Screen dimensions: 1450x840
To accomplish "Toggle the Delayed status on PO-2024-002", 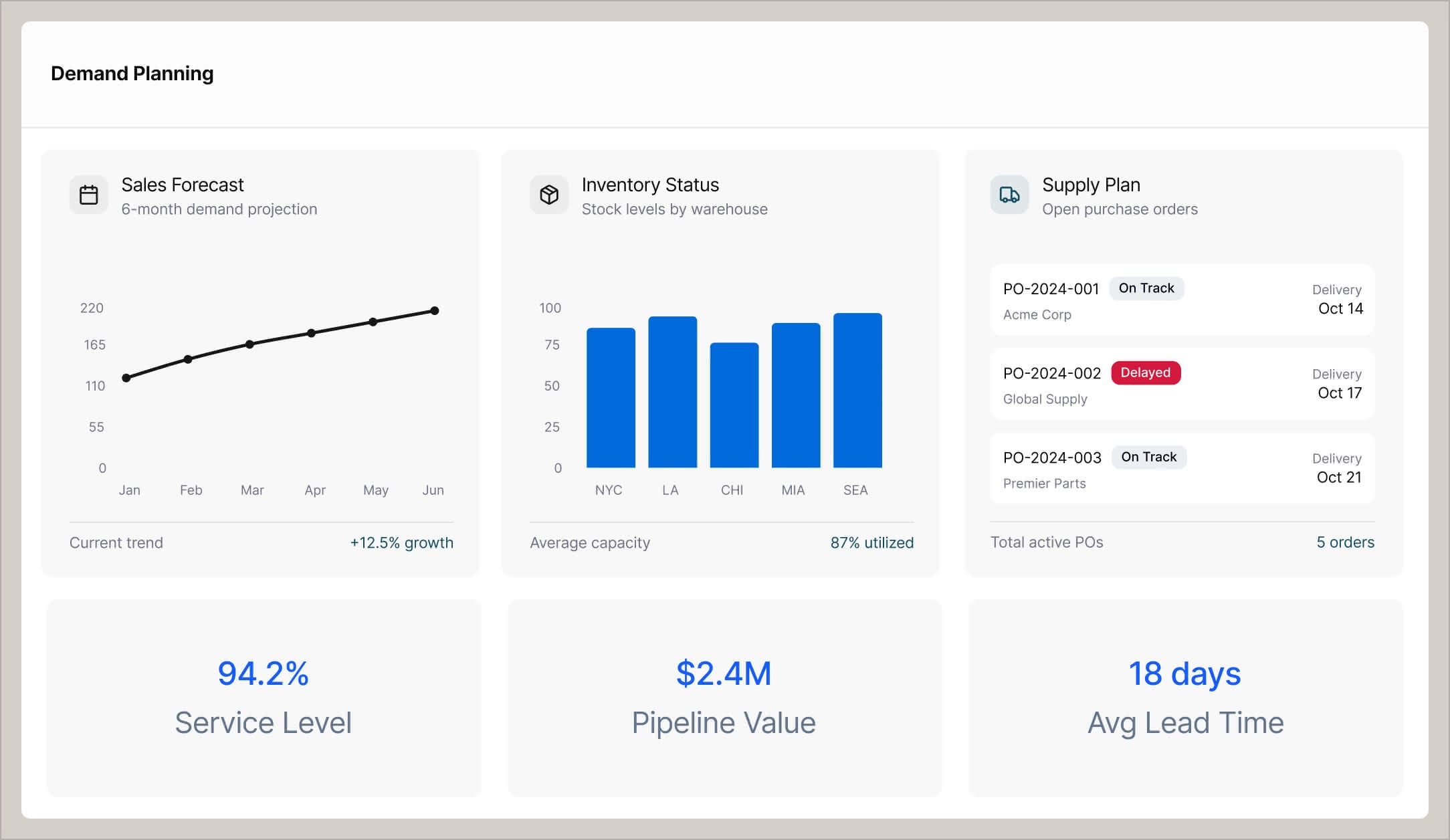I will (x=1145, y=373).
